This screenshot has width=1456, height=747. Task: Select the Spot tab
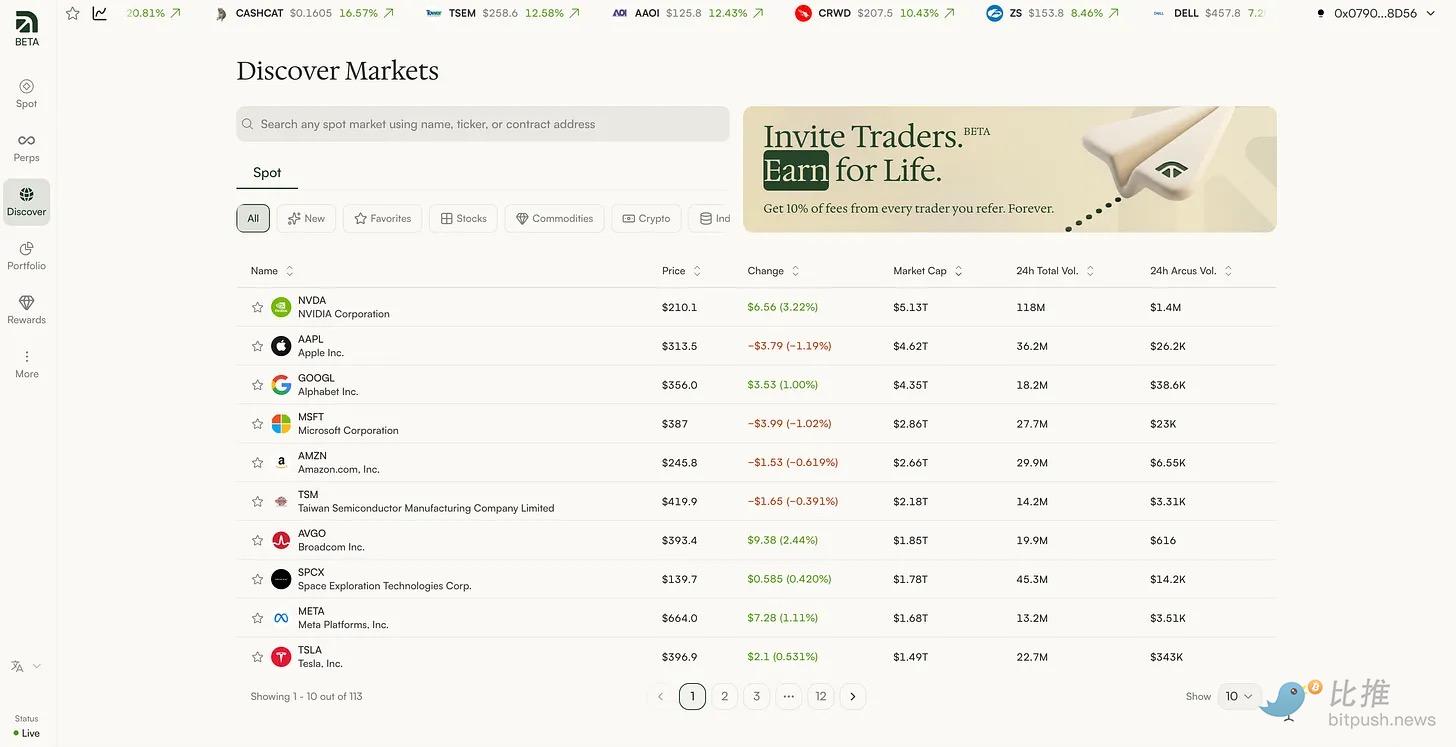click(x=267, y=172)
